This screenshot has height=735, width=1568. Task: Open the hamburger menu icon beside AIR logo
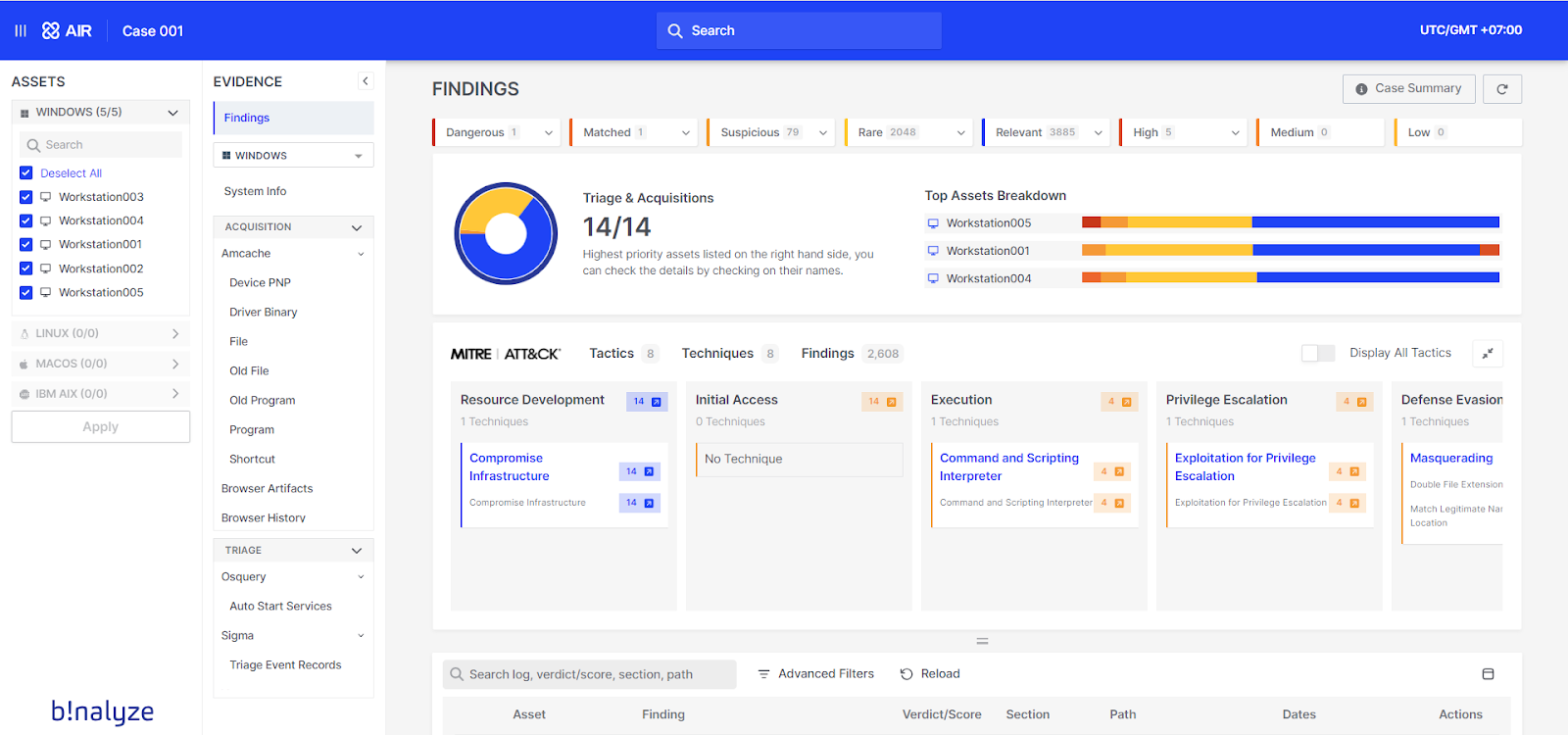point(21,30)
